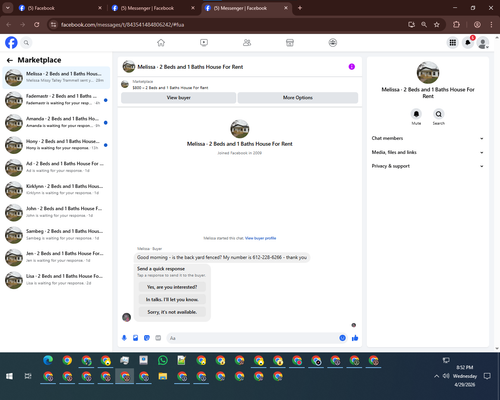
Task: Open a new browser tab
Action: click(300, 8)
